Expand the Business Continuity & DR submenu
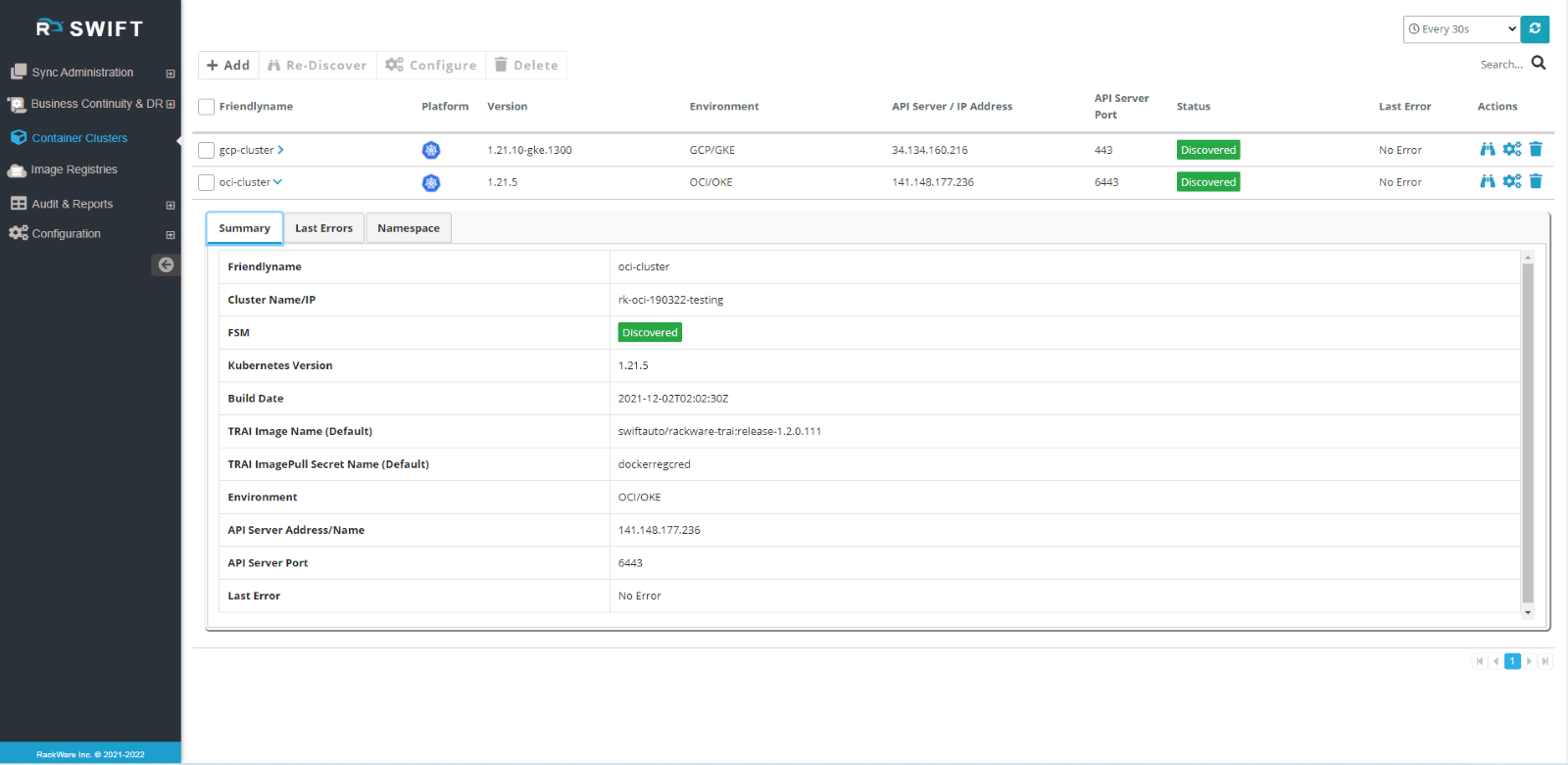 171,104
